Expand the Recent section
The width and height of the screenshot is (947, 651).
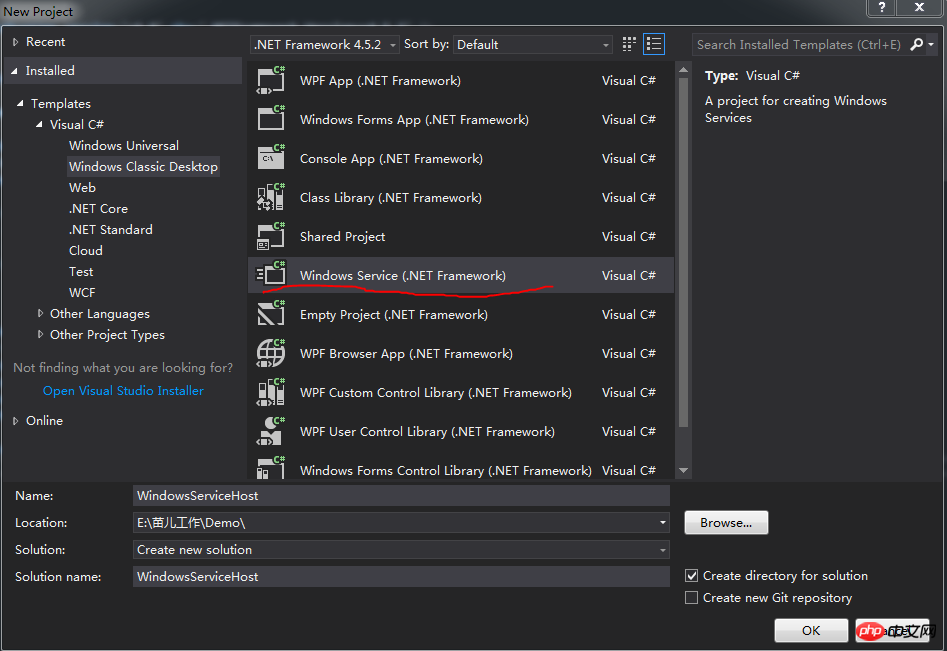point(16,42)
